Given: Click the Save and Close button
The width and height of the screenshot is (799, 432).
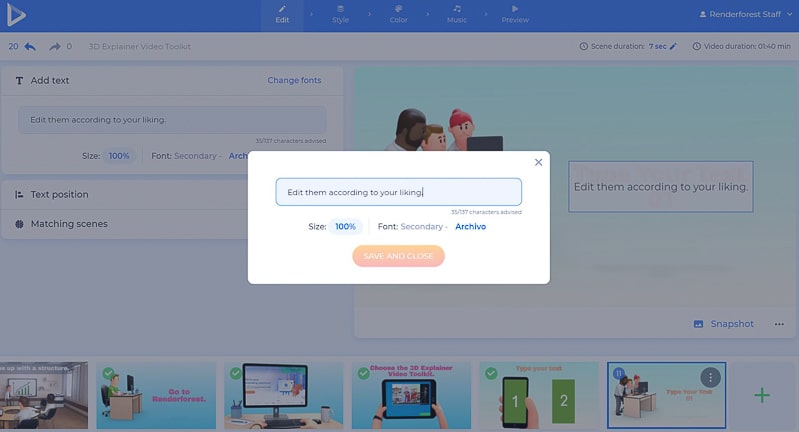Looking at the screenshot, I should (x=398, y=256).
